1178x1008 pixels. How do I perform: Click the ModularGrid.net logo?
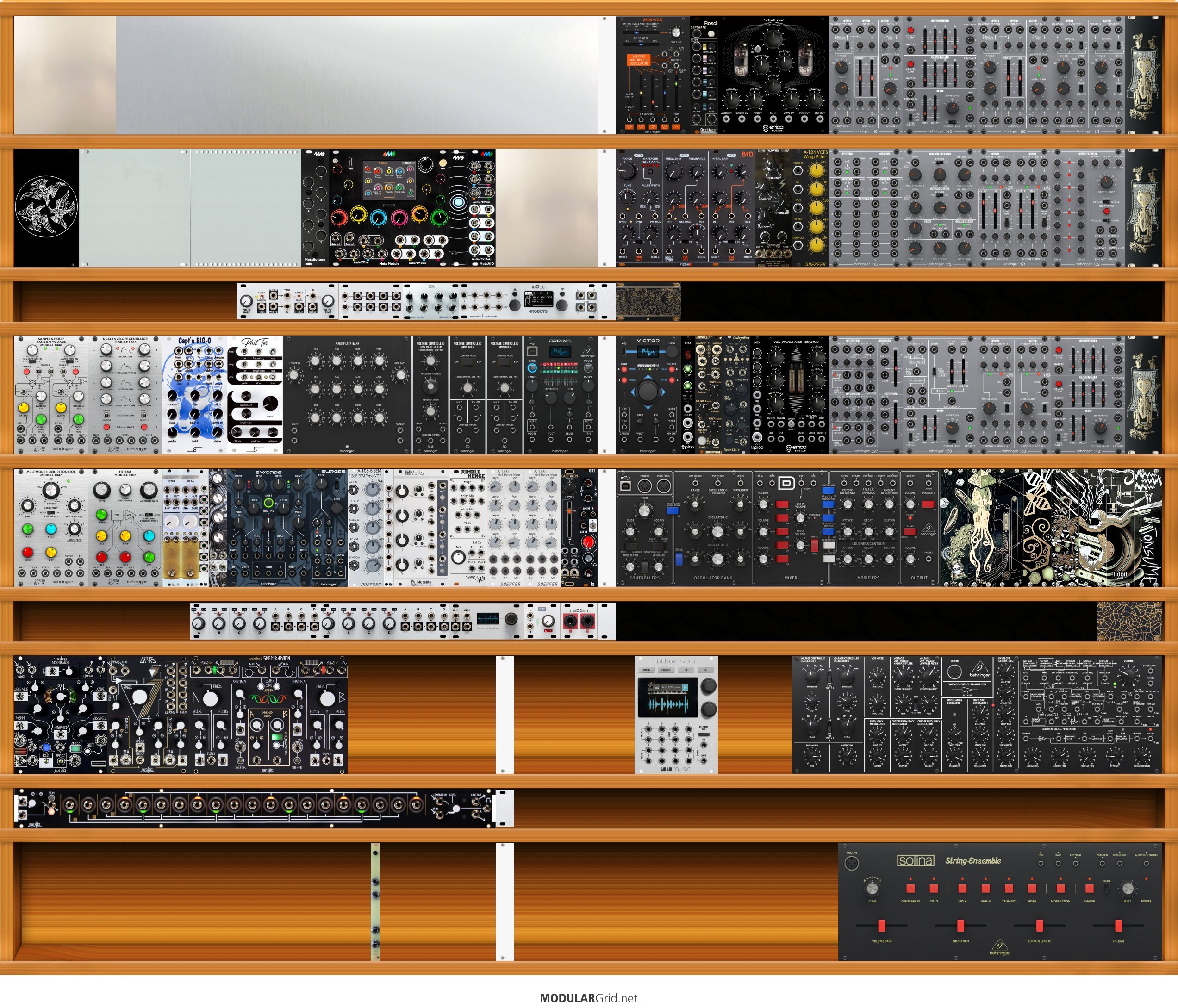pyautogui.click(x=588, y=998)
